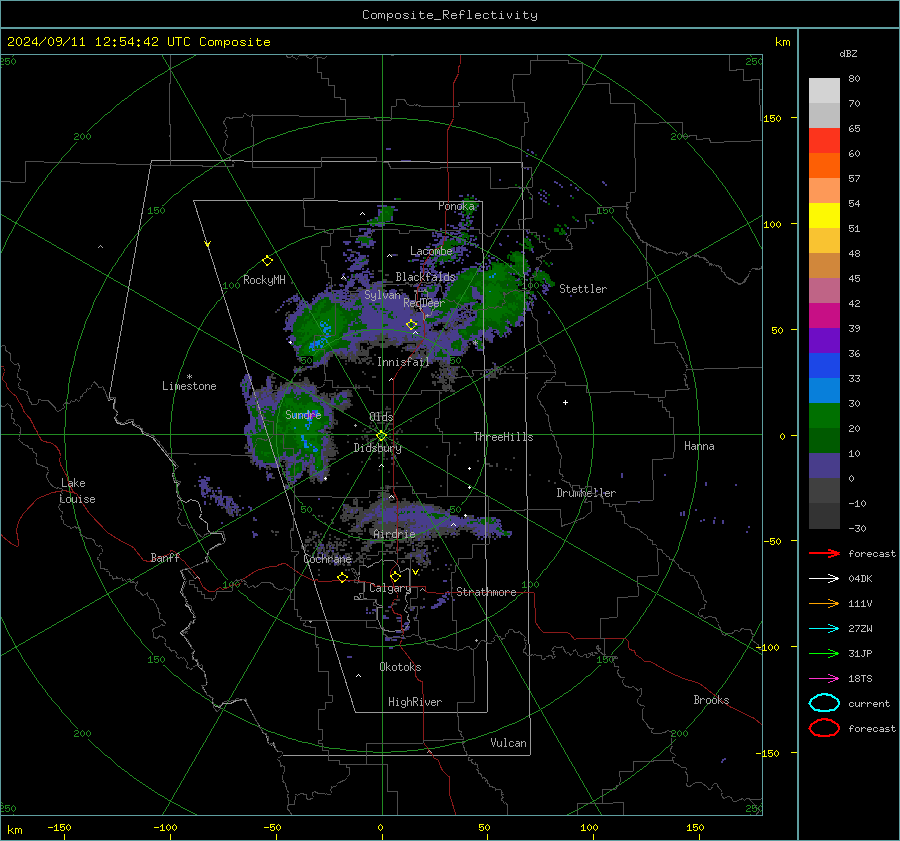Click the yellow diamond marker below RedDeer
Viewport: 900px width, 841px height.
point(411,325)
